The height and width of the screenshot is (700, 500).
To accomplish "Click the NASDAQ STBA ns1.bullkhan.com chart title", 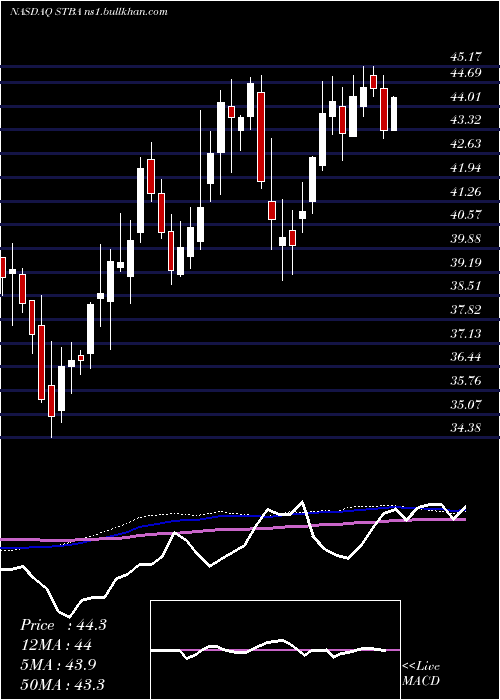I will pyautogui.click(x=88, y=12).
